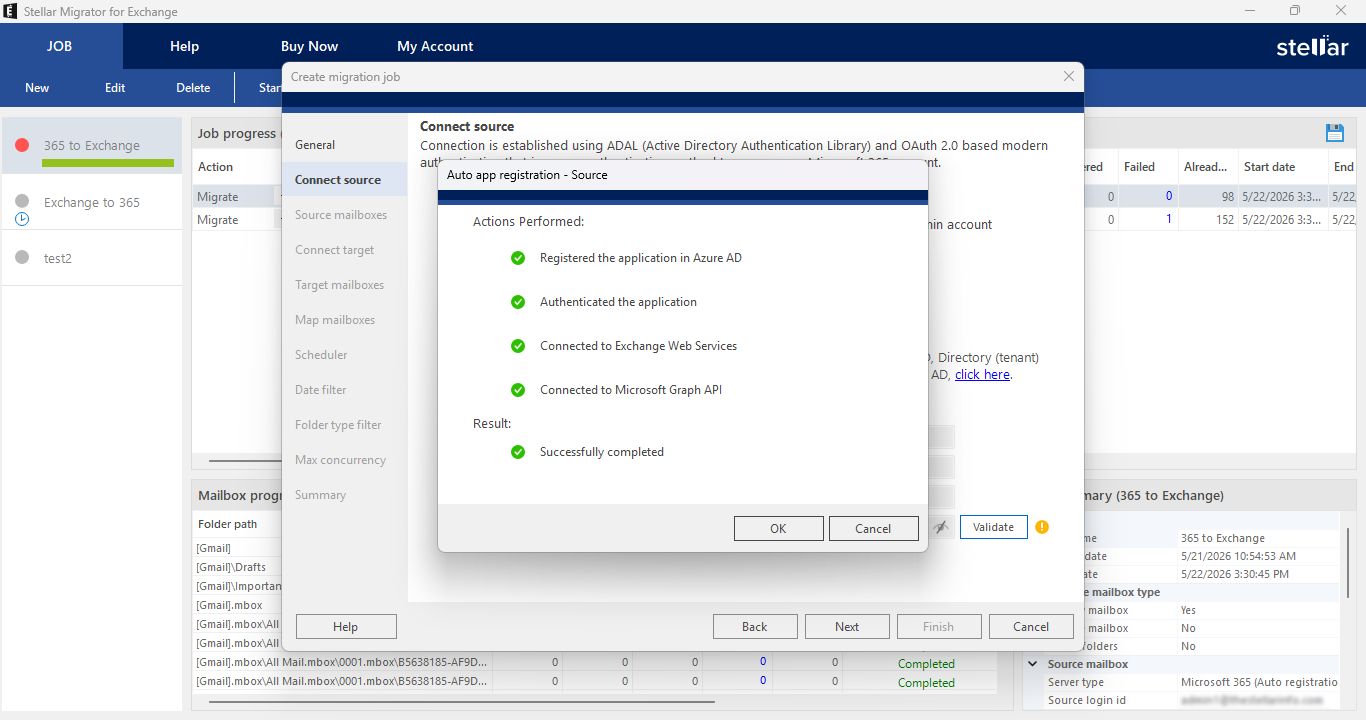Click Delete in the job toolbar
The image size is (1366, 720).
pos(193,88)
